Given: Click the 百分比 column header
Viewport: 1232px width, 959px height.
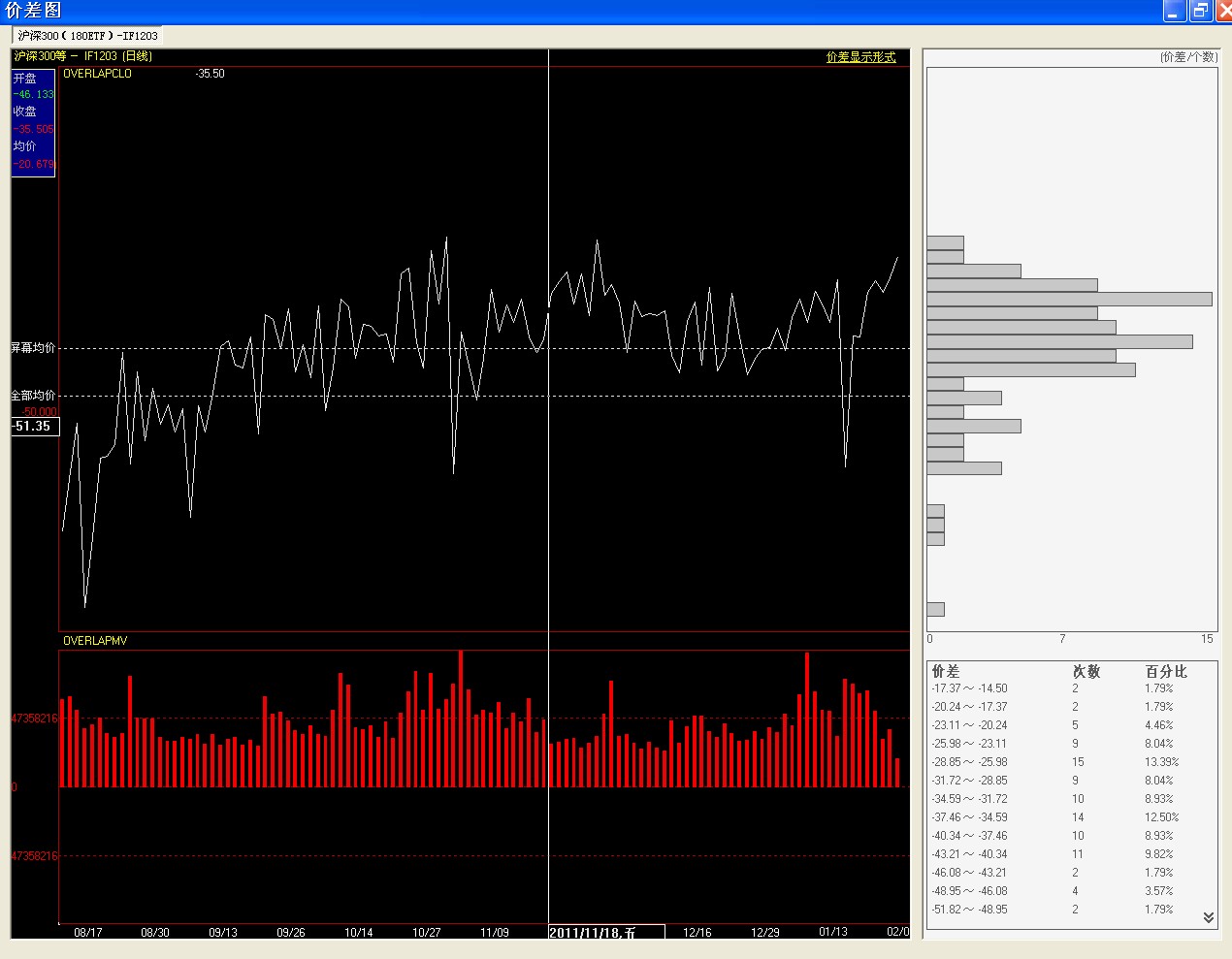Looking at the screenshot, I should pyautogui.click(x=1165, y=671).
